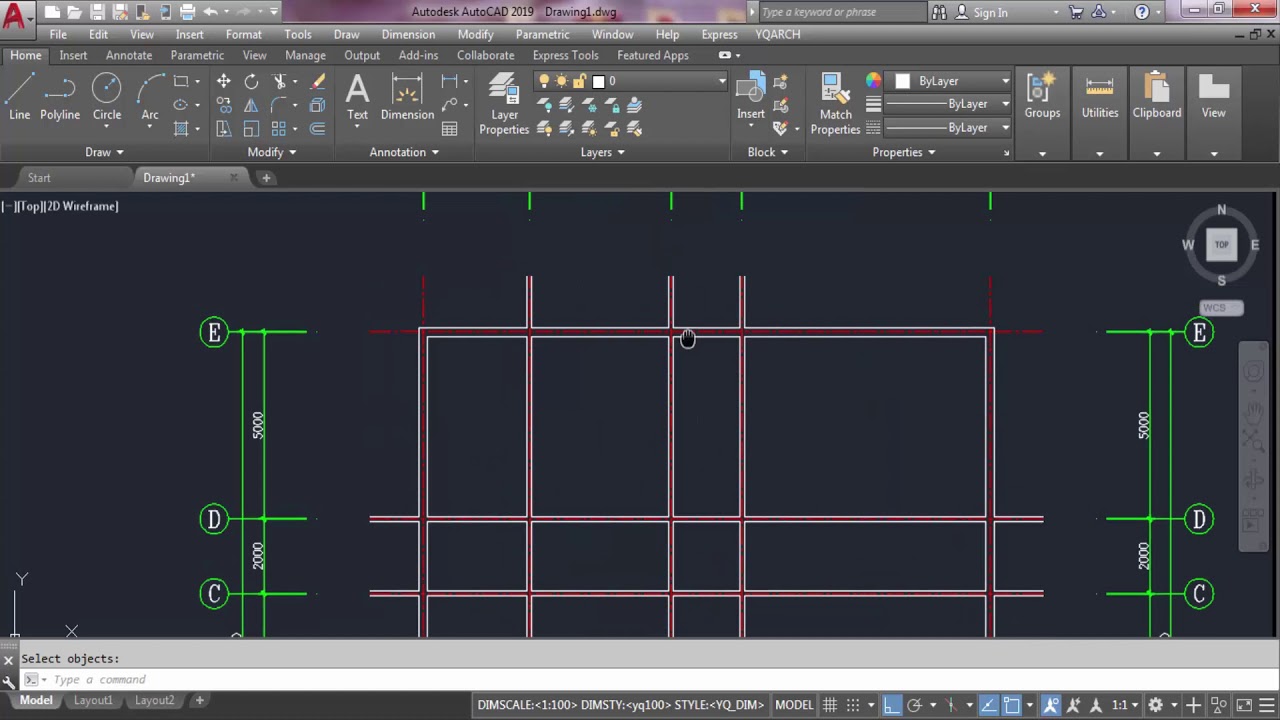Click the Explode tool icon
Screen dimensions: 1280x720
click(x=318, y=105)
